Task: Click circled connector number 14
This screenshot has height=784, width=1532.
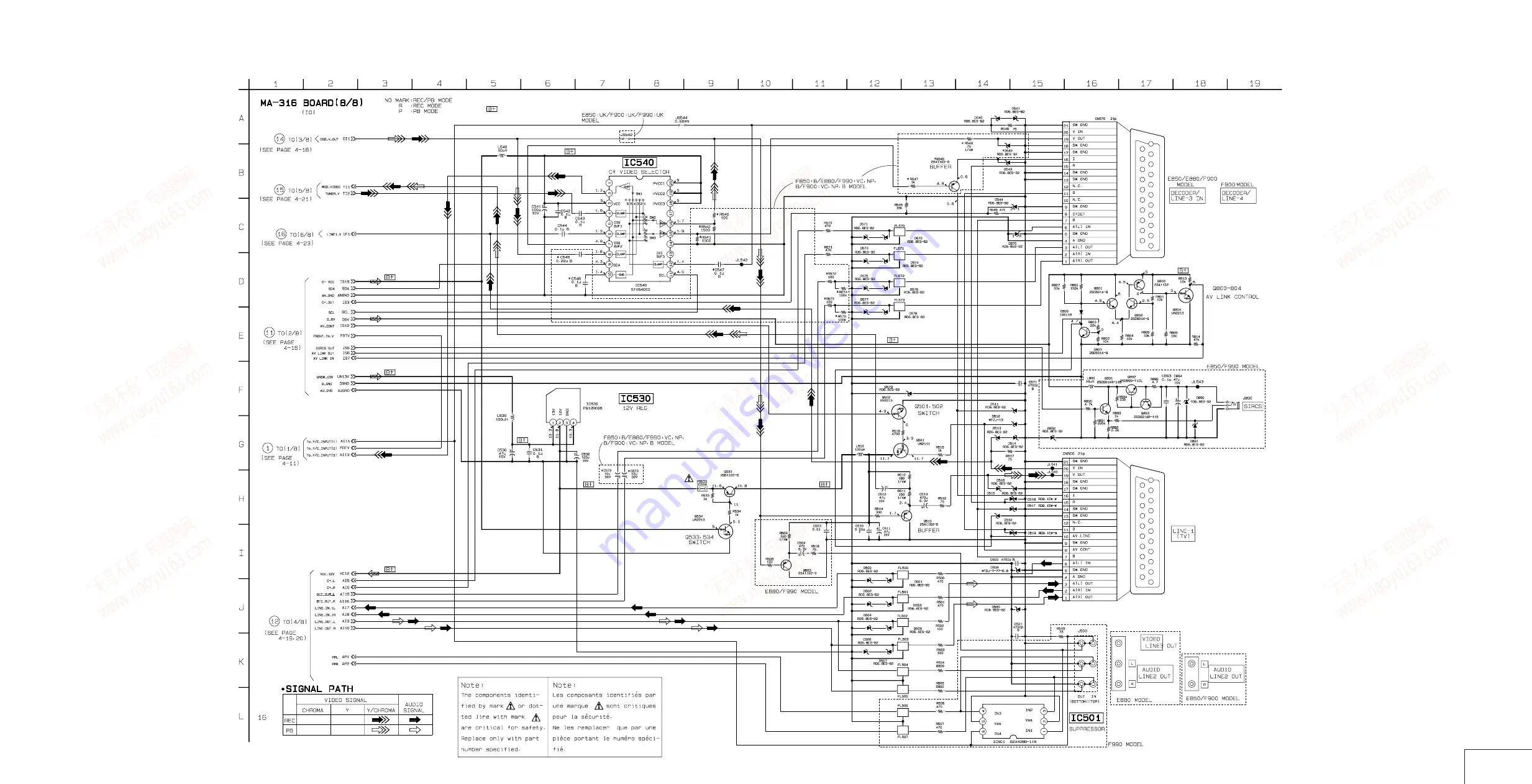Action: 280,139
